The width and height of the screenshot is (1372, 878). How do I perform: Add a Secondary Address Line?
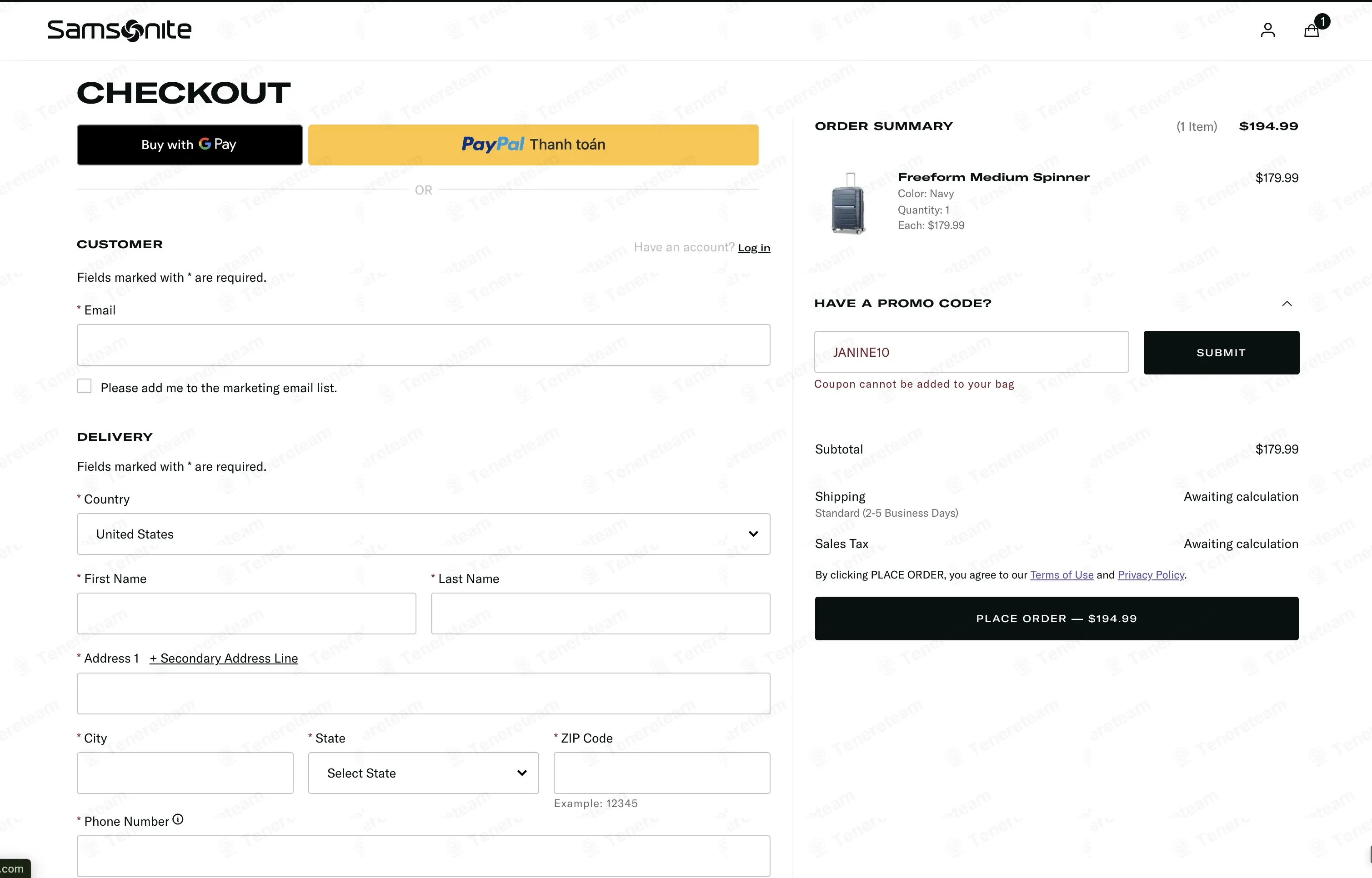coord(224,658)
